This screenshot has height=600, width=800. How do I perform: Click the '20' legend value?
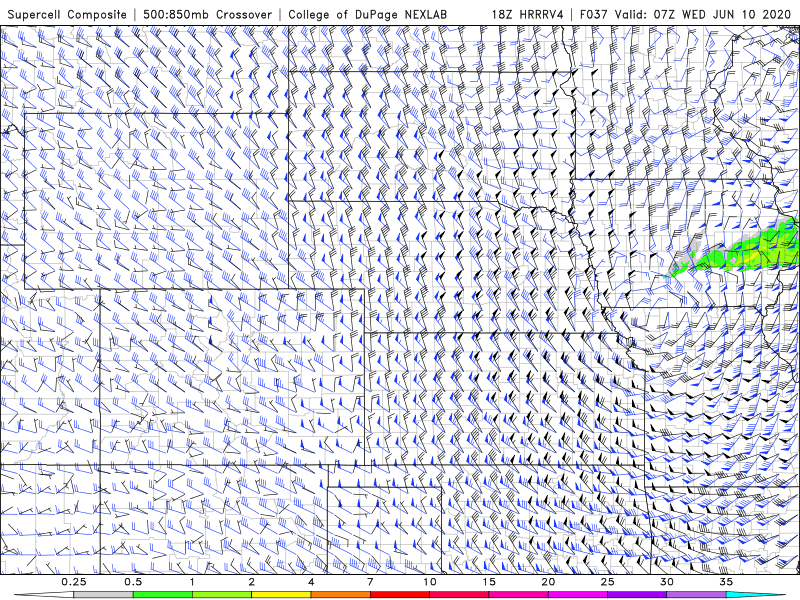tap(548, 582)
